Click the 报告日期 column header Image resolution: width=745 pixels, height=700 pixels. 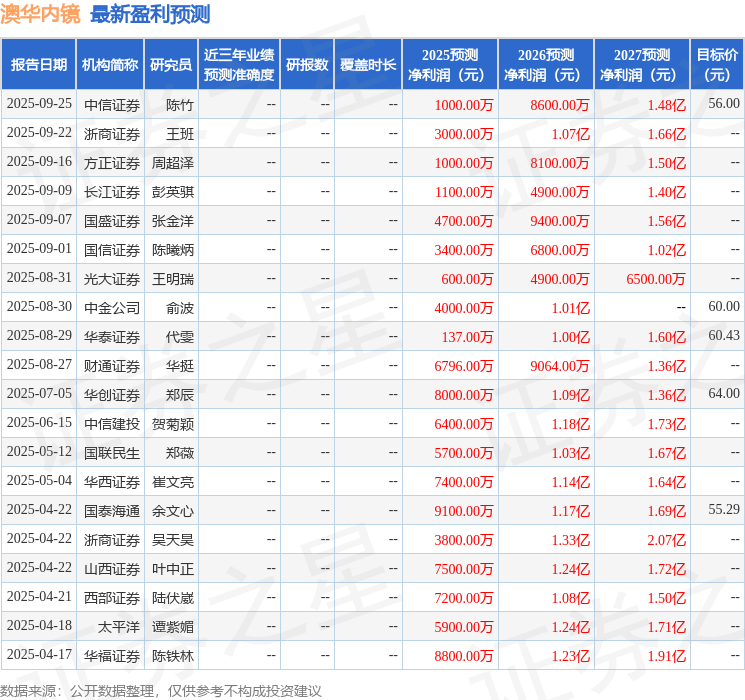[x=38, y=65]
